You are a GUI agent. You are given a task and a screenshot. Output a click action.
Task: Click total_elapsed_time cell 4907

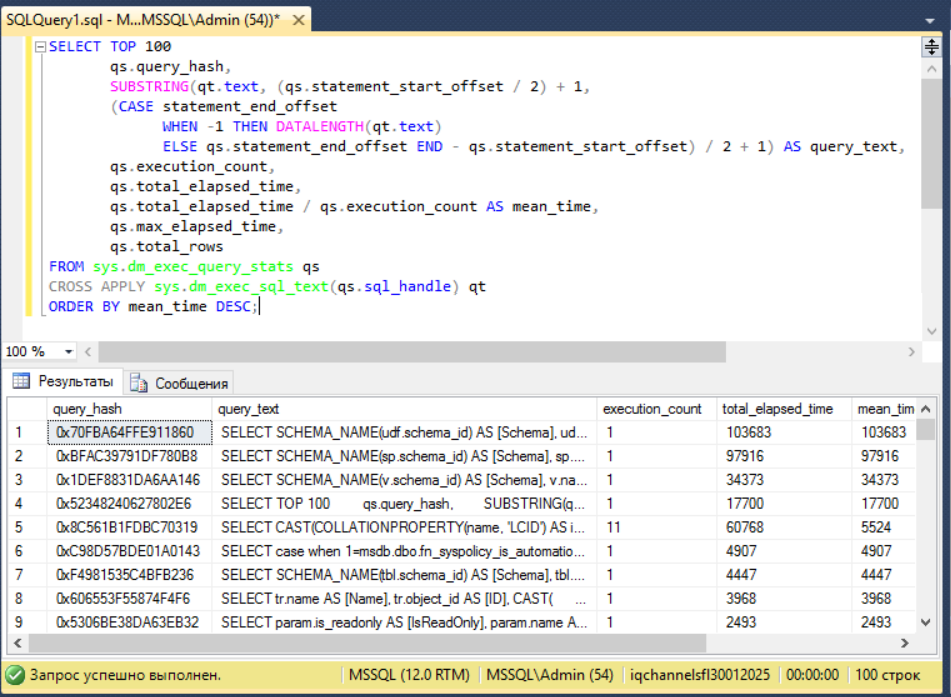pyautogui.click(x=784, y=551)
